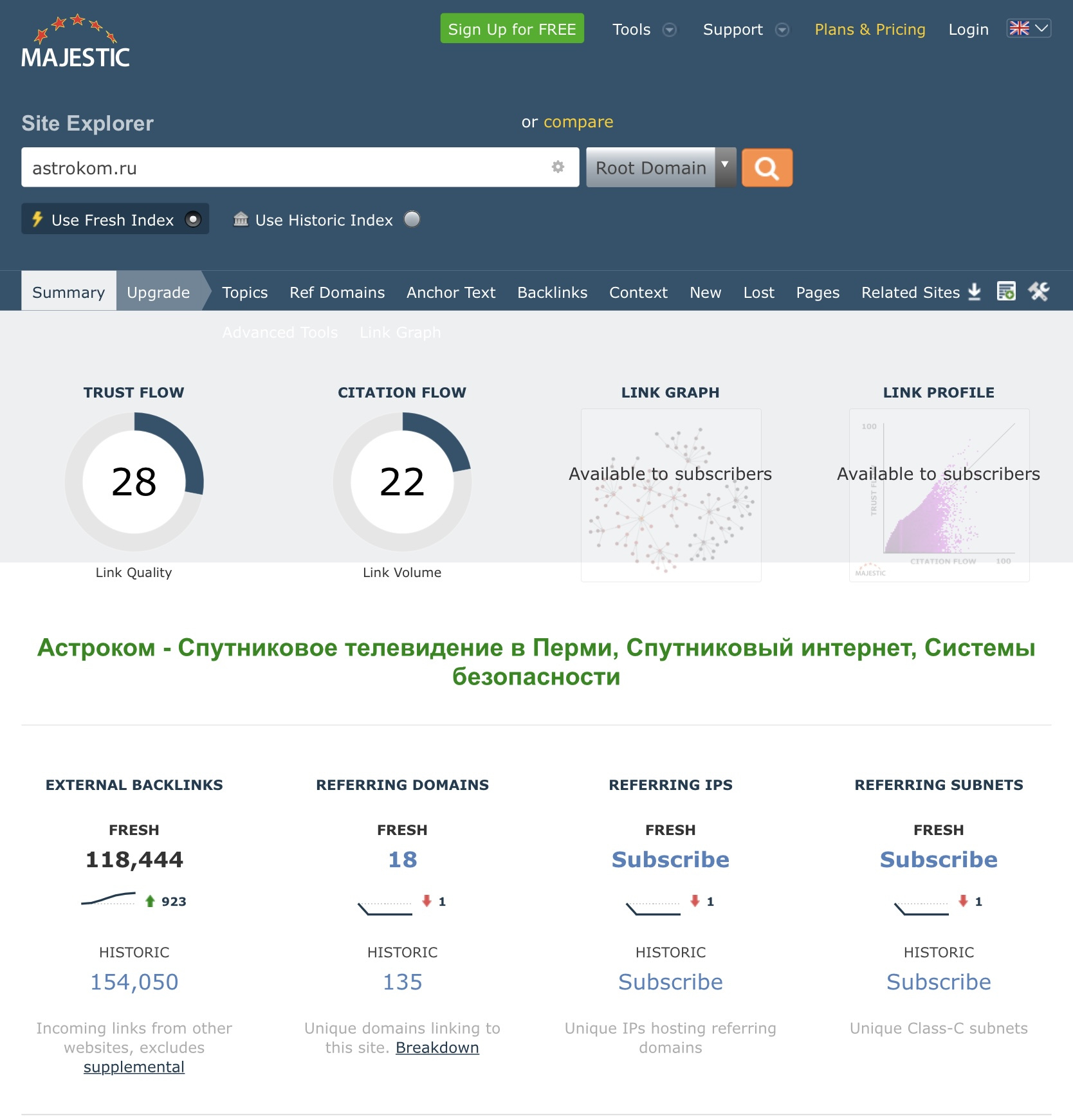1073x1120 pixels.
Task: Open the Topics tab
Action: click(x=245, y=293)
